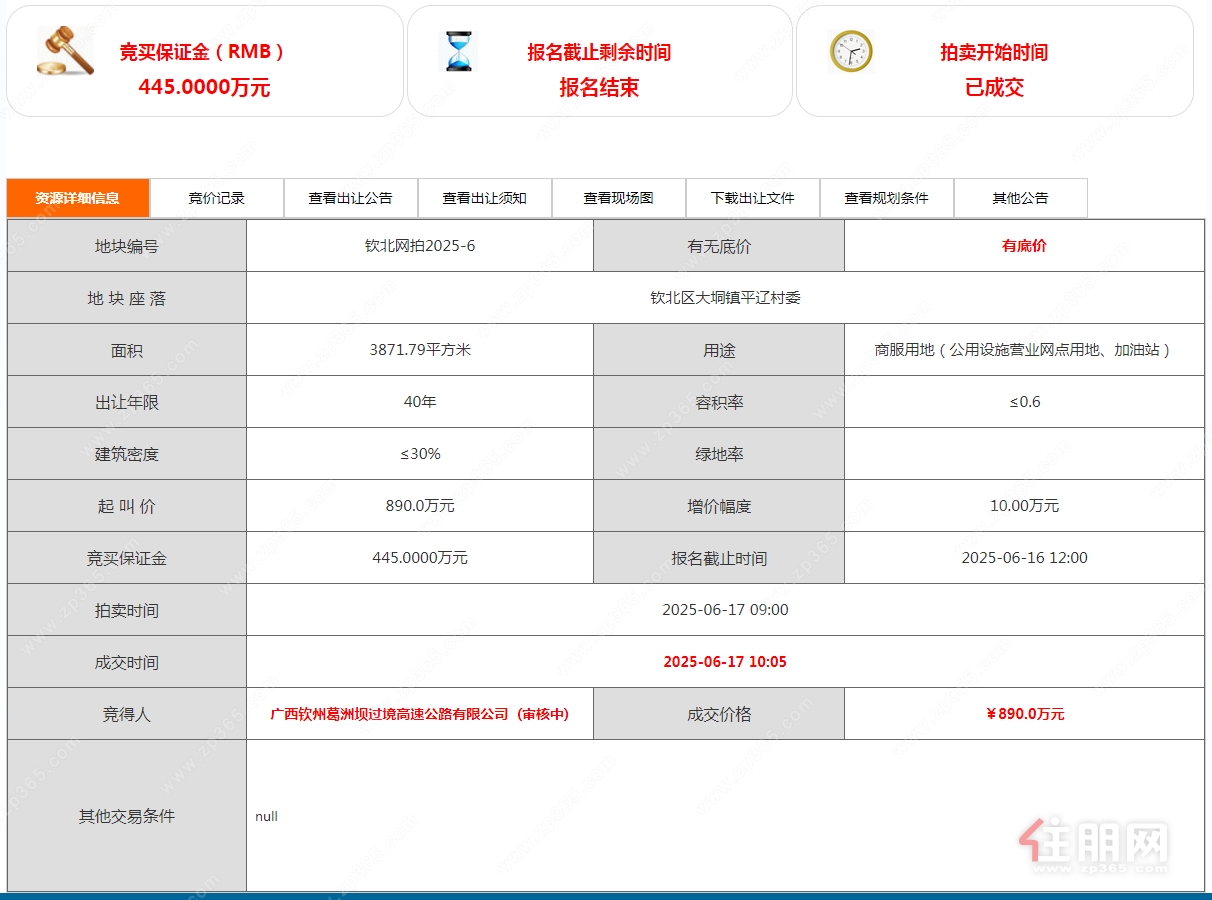Click the deal price ￥890.0万元
The height and width of the screenshot is (900, 1212).
[x=1025, y=714]
